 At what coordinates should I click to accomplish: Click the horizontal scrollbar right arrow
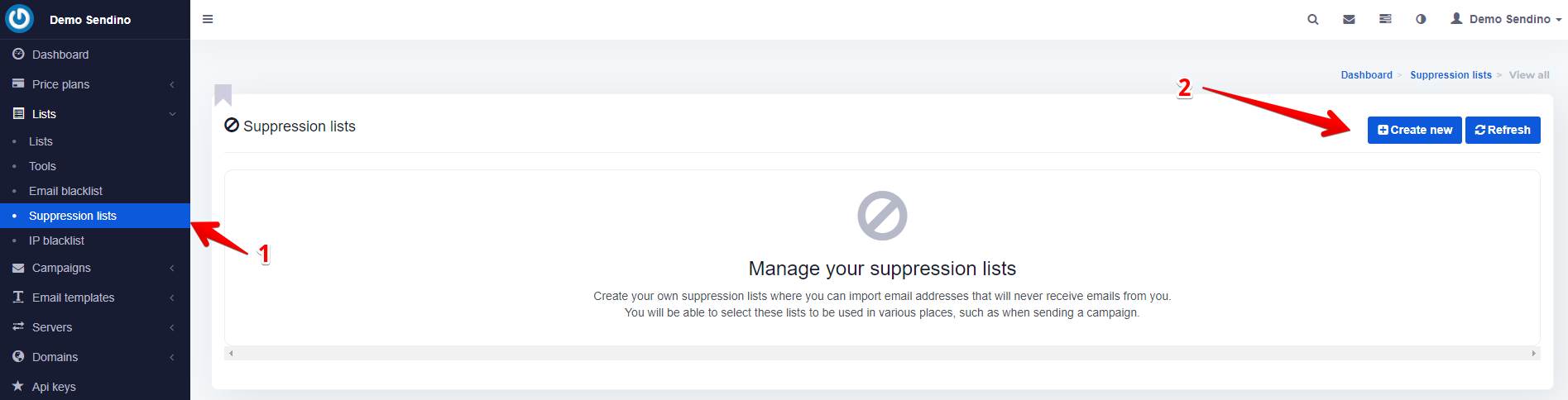pos(1533,353)
